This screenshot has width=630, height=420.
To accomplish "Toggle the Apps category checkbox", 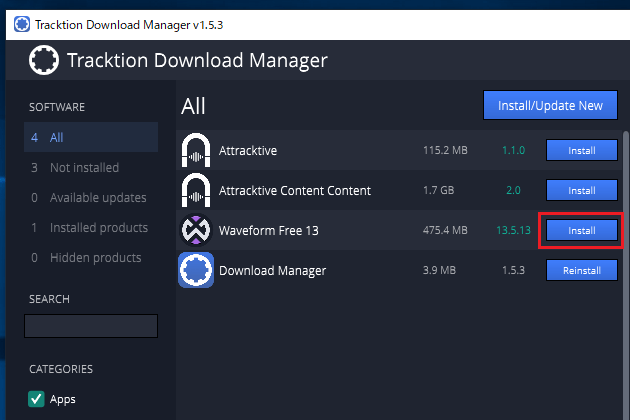I will coord(35,399).
